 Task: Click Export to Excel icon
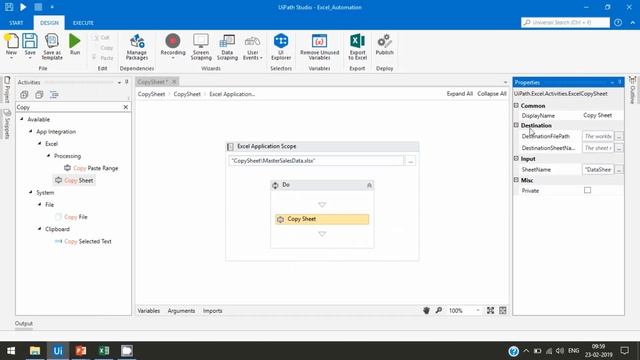coord(357,47)
